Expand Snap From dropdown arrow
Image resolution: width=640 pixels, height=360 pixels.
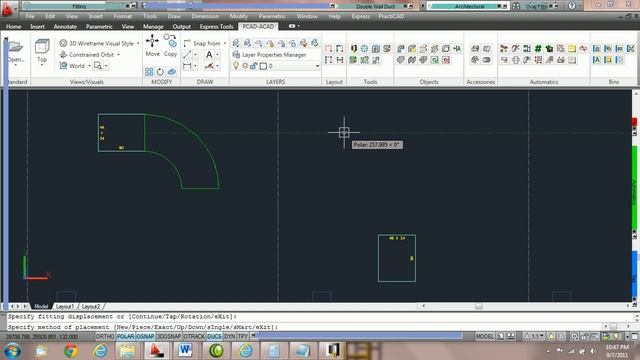224,43
